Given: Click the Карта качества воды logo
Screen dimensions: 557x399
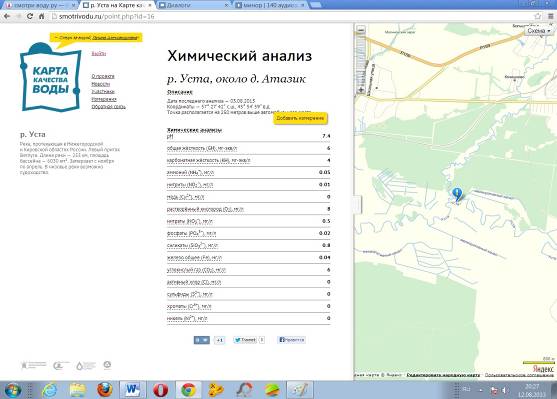Looking at the screenshot, I should (50, 77).
